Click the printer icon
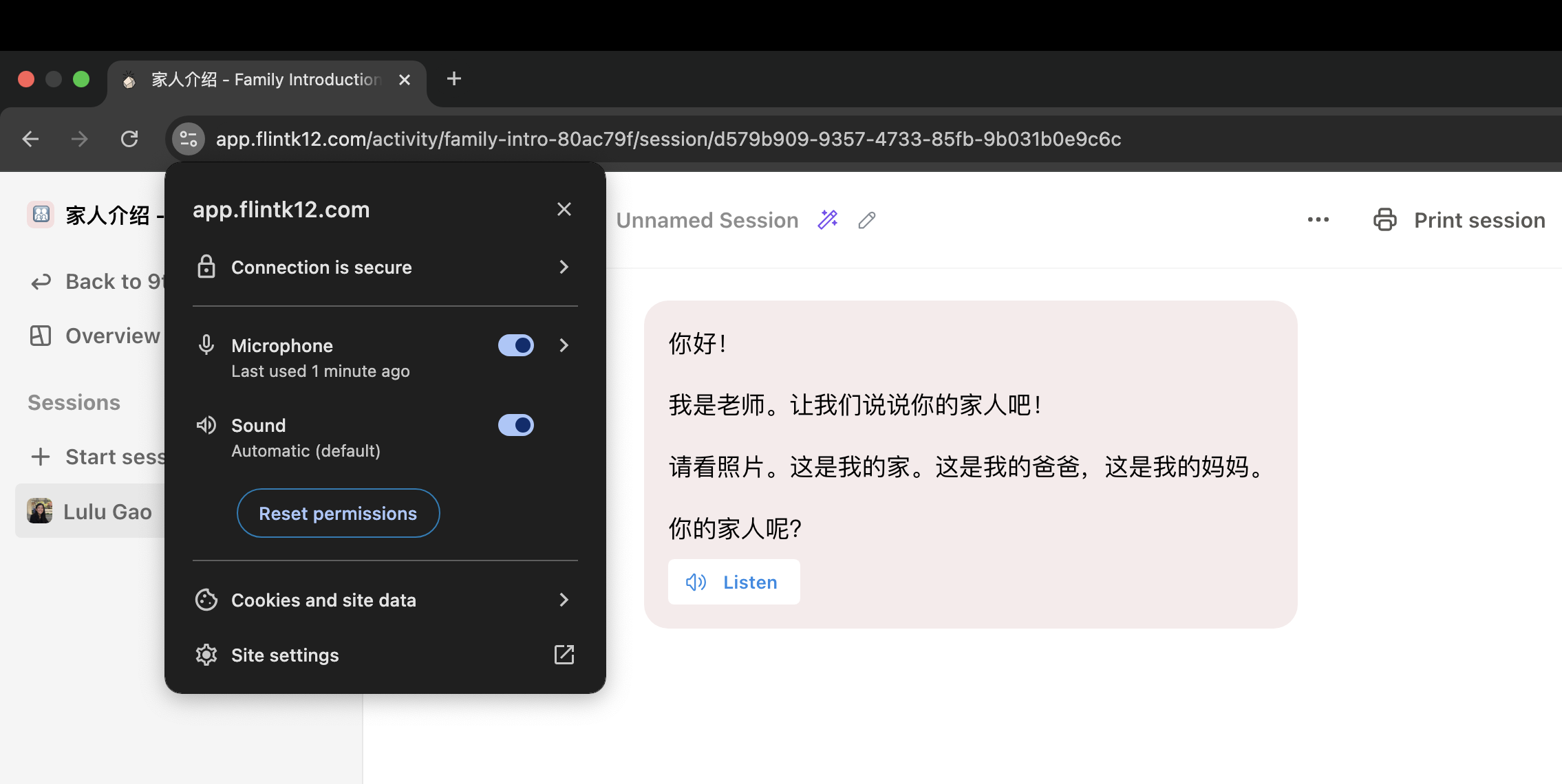Viewport: 1562px width, 784px height. coord(1385,220)
